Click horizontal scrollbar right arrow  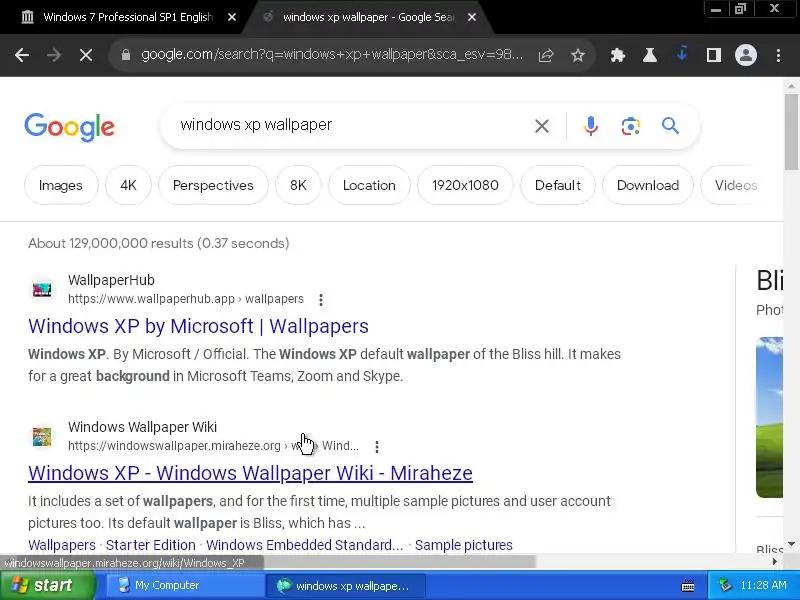coord(774,561)
